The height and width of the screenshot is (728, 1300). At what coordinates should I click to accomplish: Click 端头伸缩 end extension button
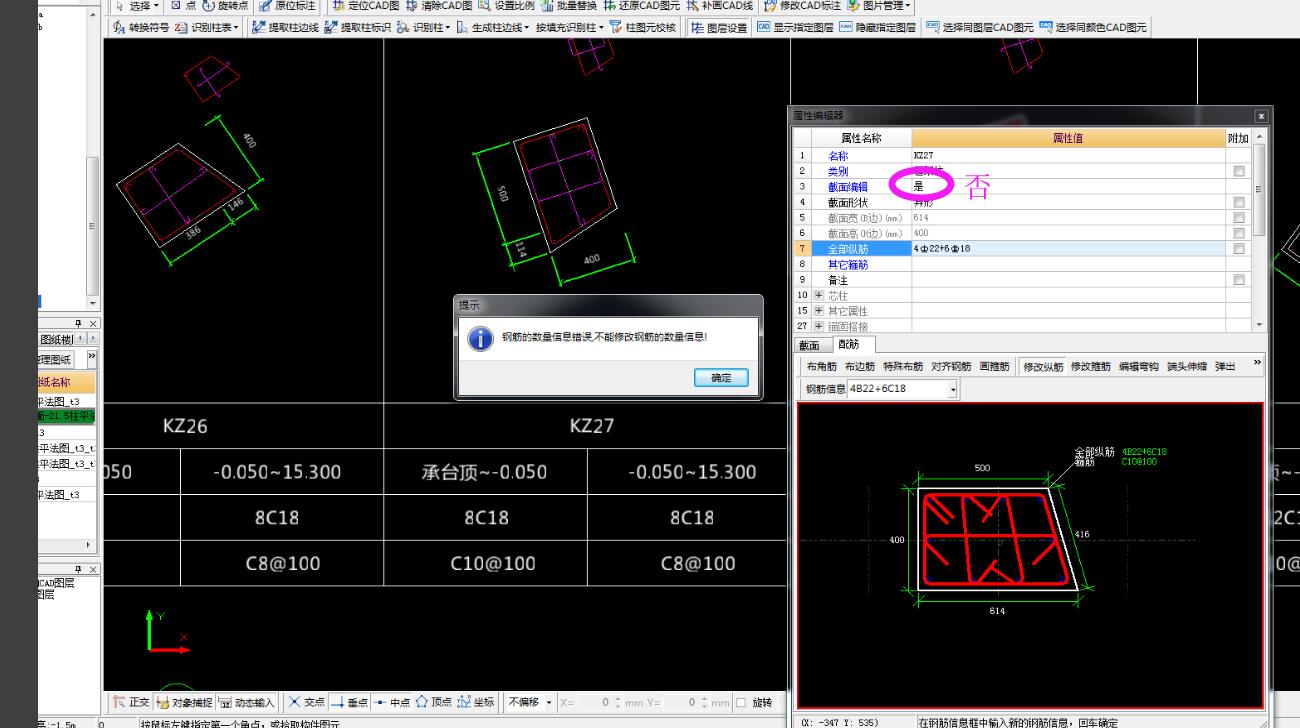tap(1187, 367)
